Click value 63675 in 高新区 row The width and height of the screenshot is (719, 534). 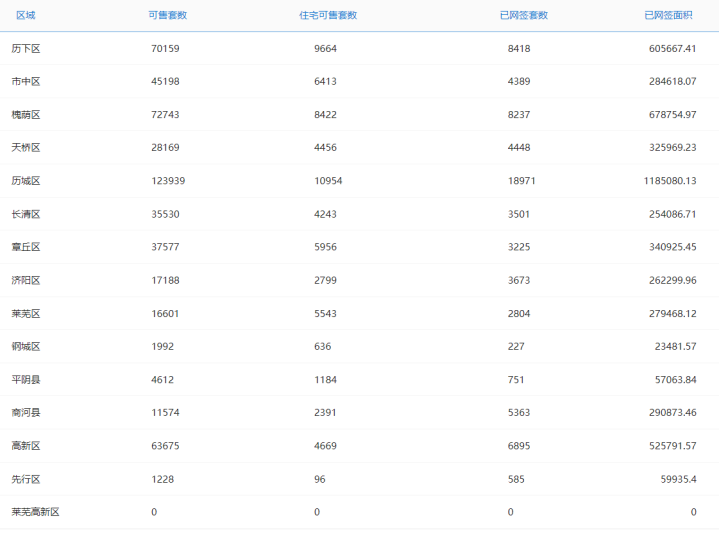tap(166, 446)
